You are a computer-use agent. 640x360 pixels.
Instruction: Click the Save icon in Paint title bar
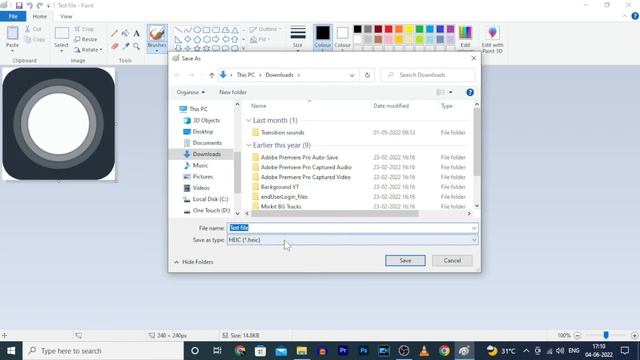(19, 6)
